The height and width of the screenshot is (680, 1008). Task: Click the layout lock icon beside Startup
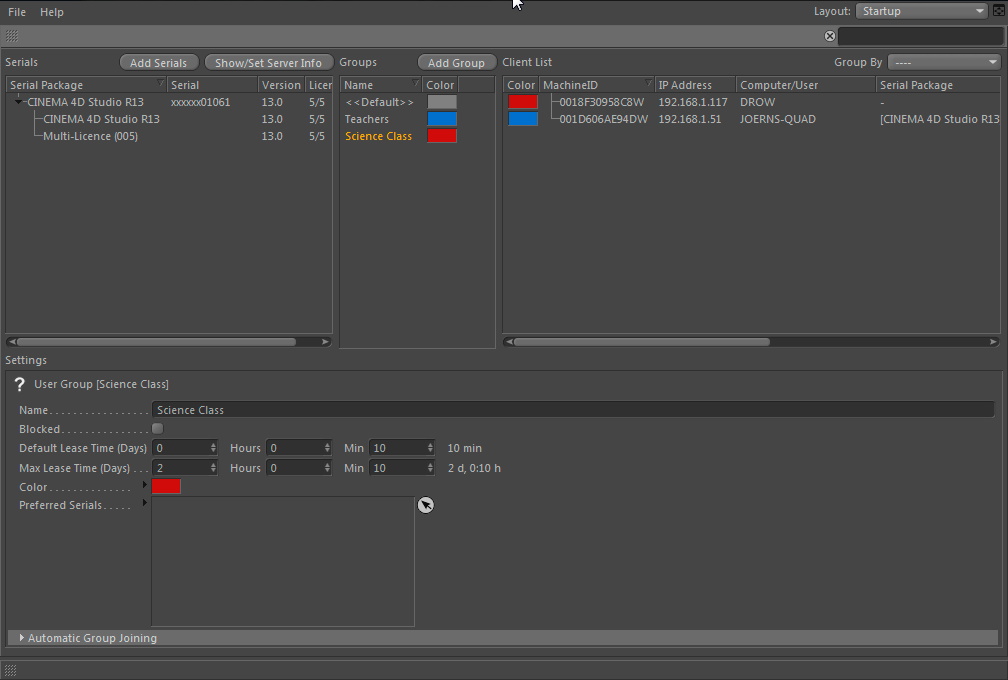pos(999,11)
